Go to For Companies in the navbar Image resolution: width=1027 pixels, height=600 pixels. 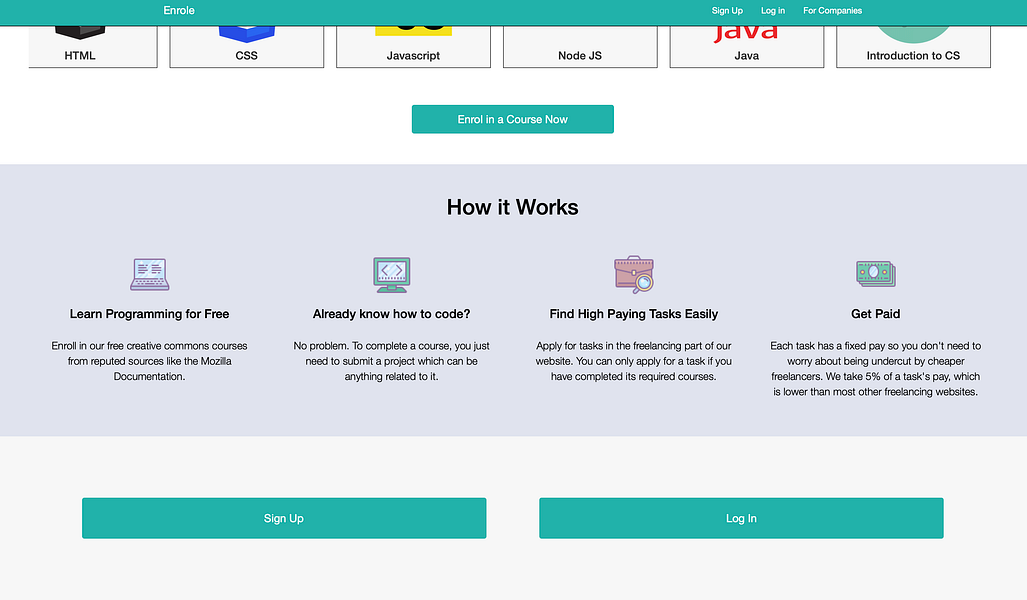click(832, 10)
